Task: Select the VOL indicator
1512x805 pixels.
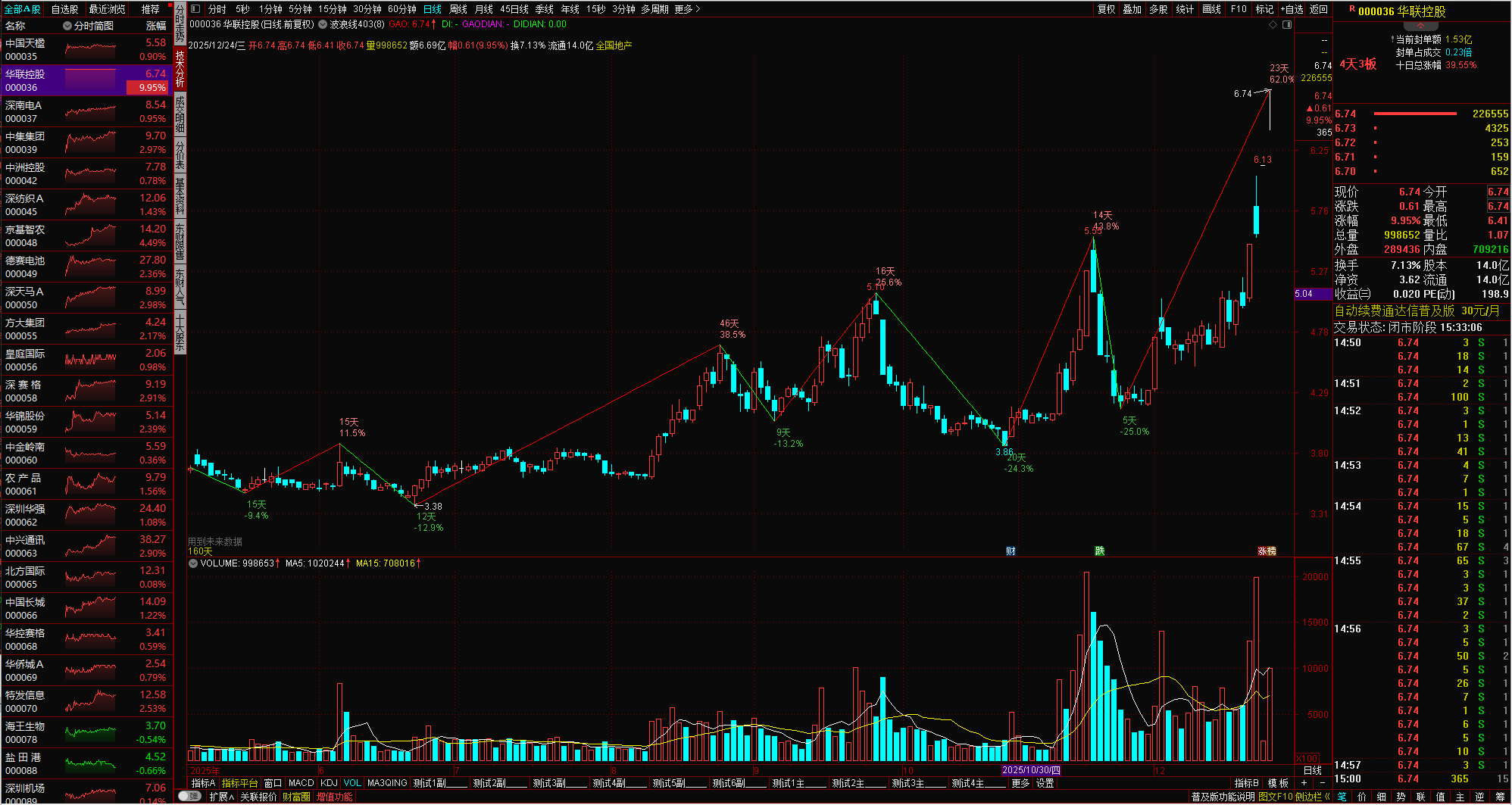Action: coord(352,783)
